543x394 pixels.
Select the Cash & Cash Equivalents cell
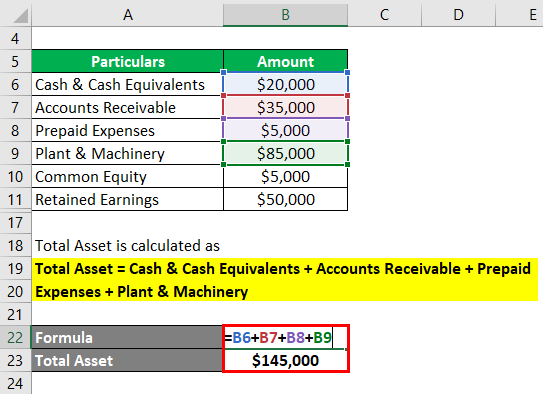point(127,84)
